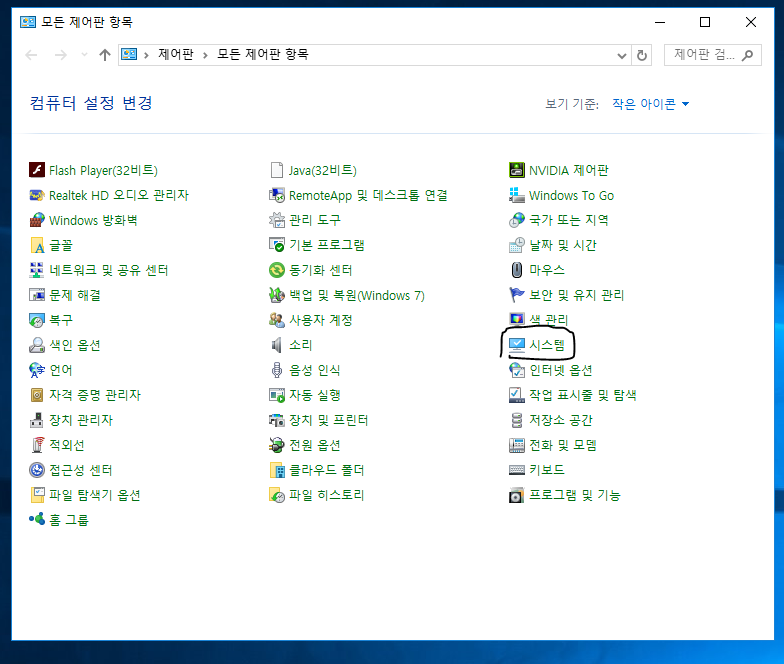Open the 장치 및 프린터 link
Image resolution: width=784 pixels, height=664 pixels.
(x=329, y=420)
